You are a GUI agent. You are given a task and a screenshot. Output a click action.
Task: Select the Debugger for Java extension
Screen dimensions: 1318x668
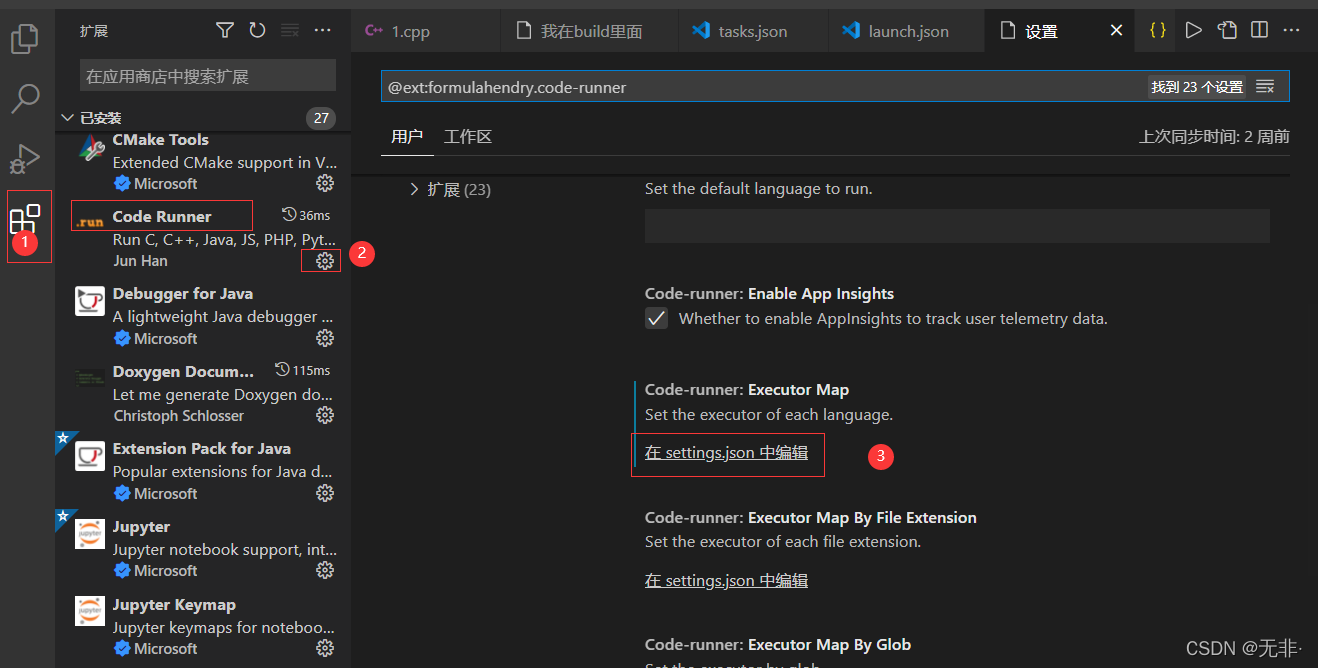point(203,316)
